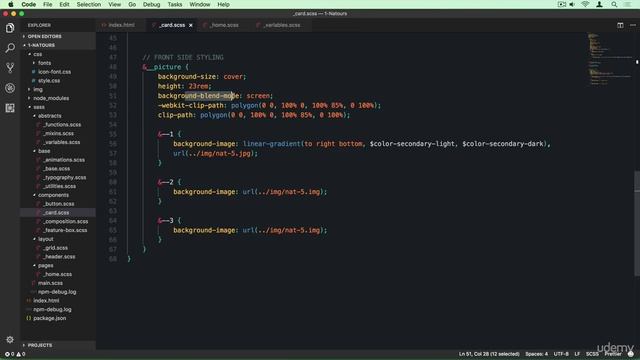
Task: Collapse the abstracts folder
Action: [58, 116]
